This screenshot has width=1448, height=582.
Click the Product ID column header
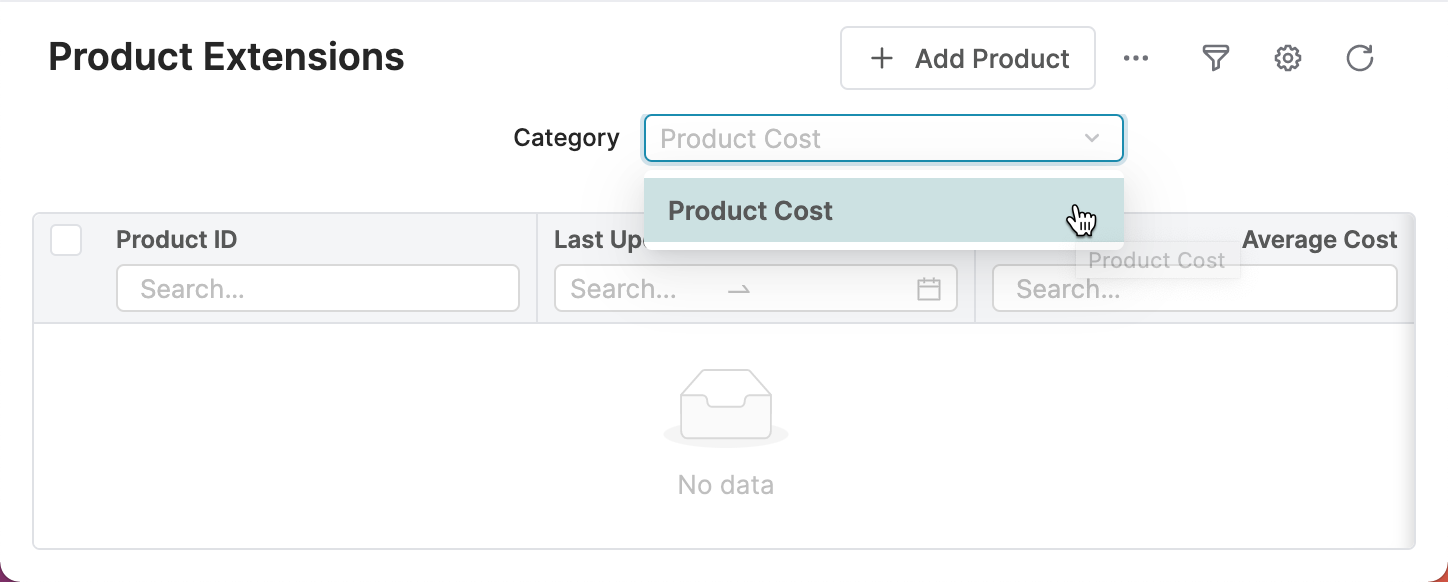point(177,240)
